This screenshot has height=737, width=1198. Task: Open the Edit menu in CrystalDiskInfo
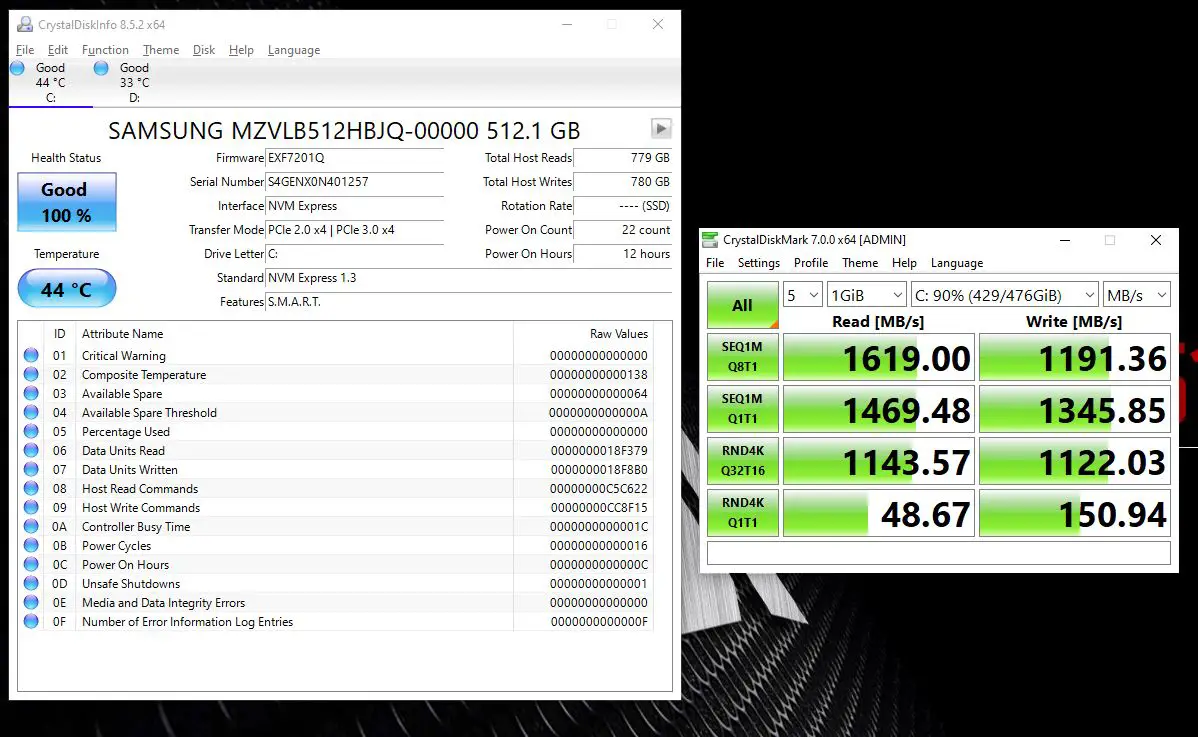pyautogui.click(x=57, y=50)
